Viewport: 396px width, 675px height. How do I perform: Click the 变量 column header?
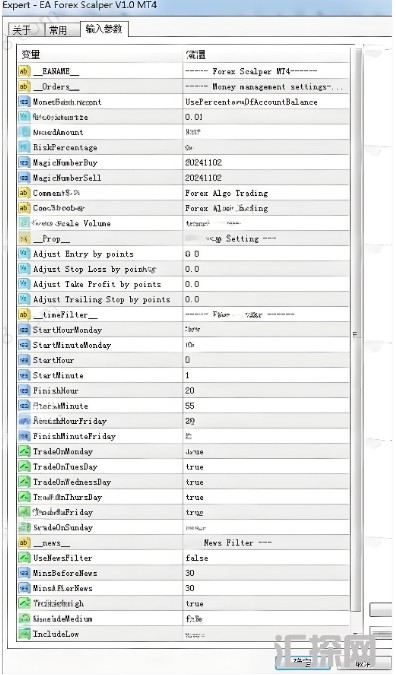point(100,55)
